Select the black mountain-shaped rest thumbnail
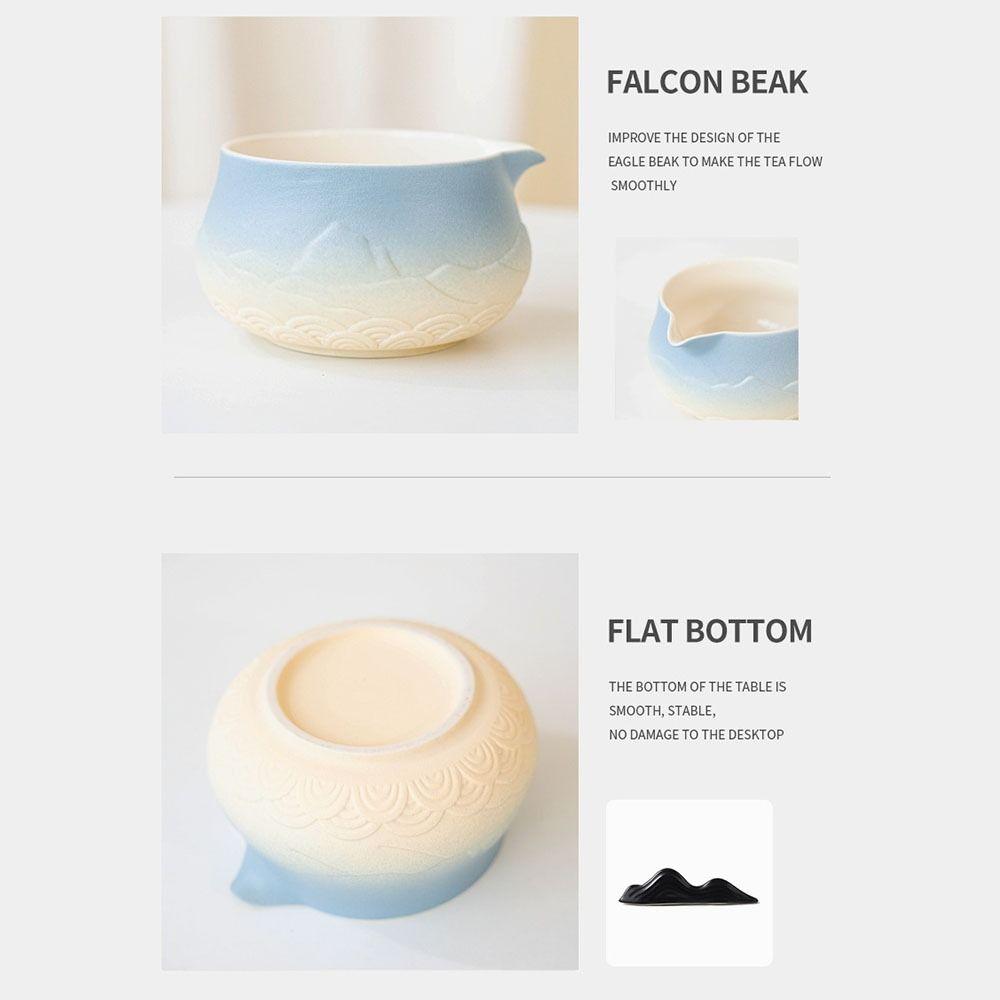Screen dimensions: 1000x1000 click(689, 883)
